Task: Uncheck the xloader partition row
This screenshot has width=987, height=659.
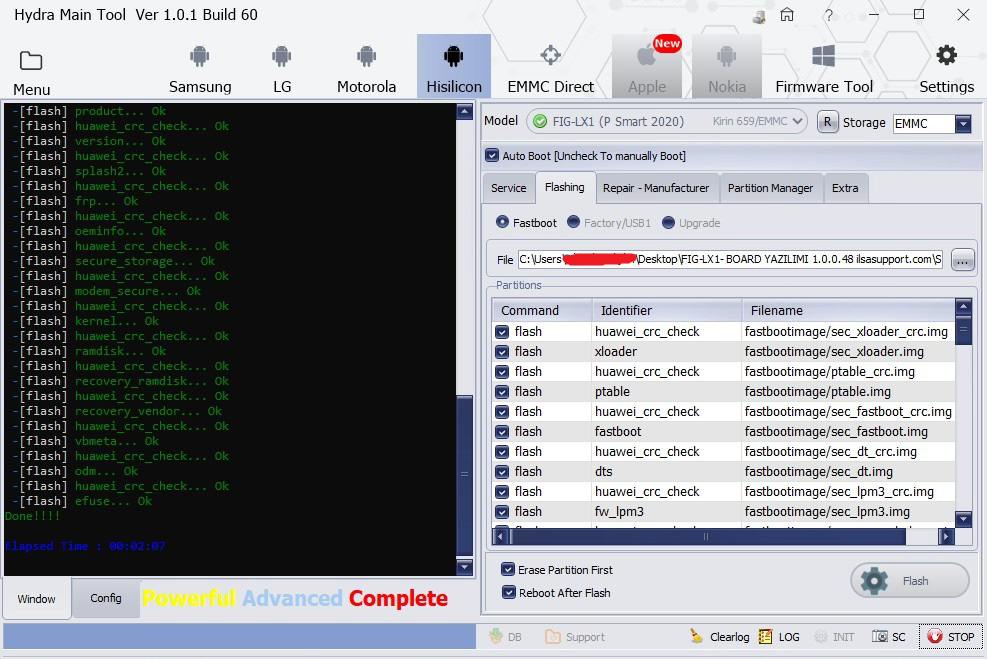Action: tap(502, 352)
